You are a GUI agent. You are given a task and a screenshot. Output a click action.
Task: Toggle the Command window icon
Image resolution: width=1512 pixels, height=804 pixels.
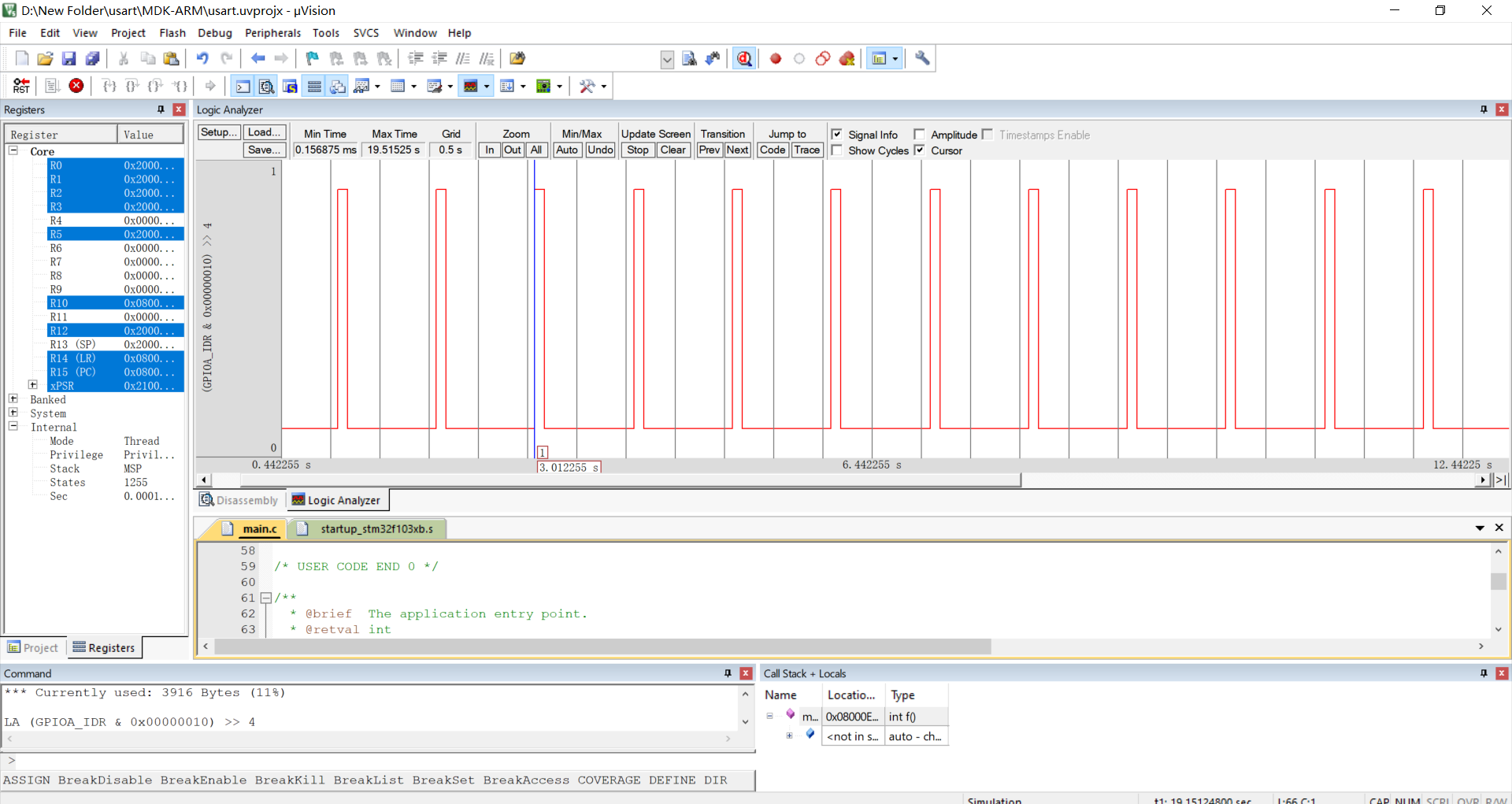click(243, 86)
